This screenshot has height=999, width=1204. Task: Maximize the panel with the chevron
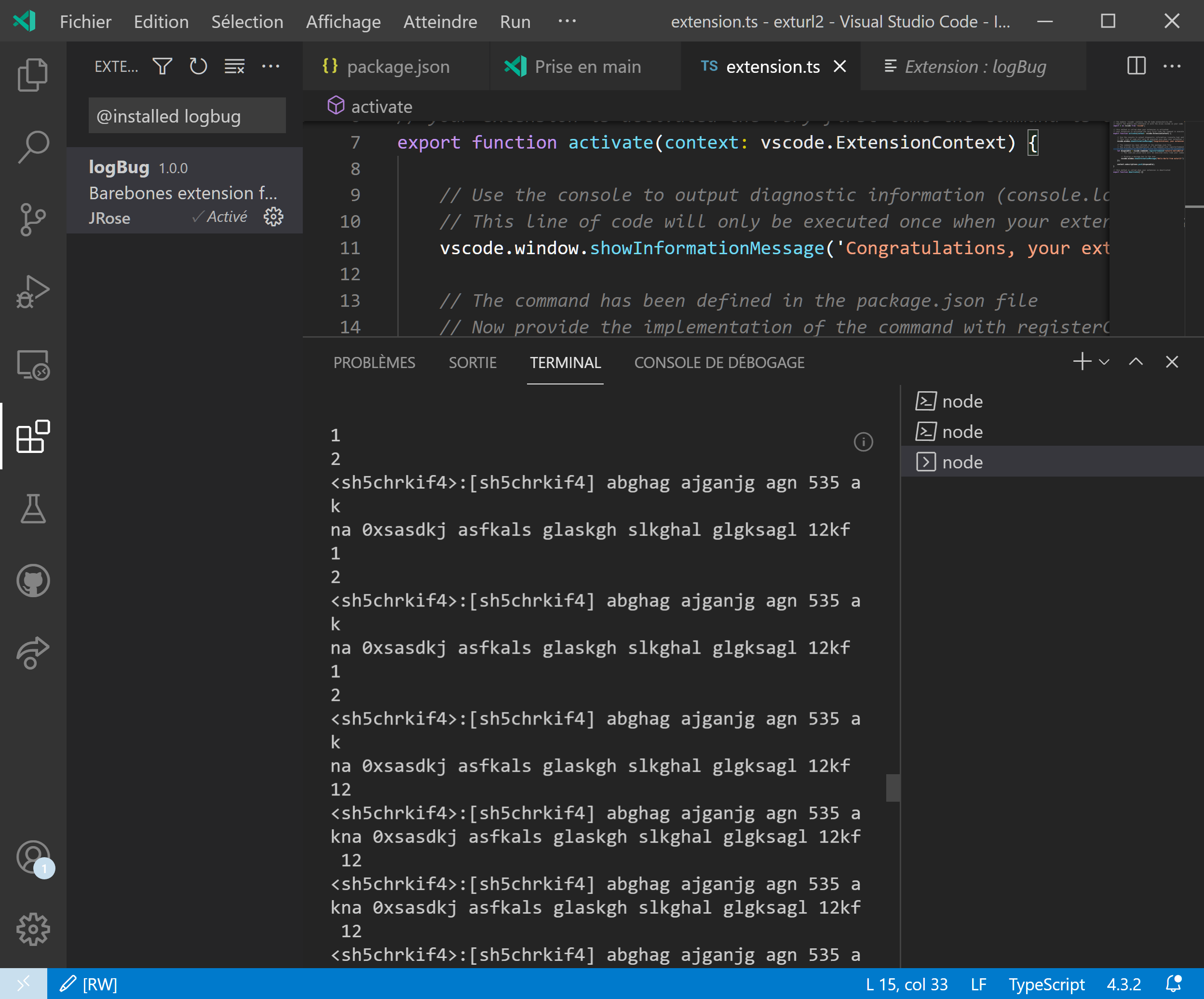click(x=1135, y=362)
